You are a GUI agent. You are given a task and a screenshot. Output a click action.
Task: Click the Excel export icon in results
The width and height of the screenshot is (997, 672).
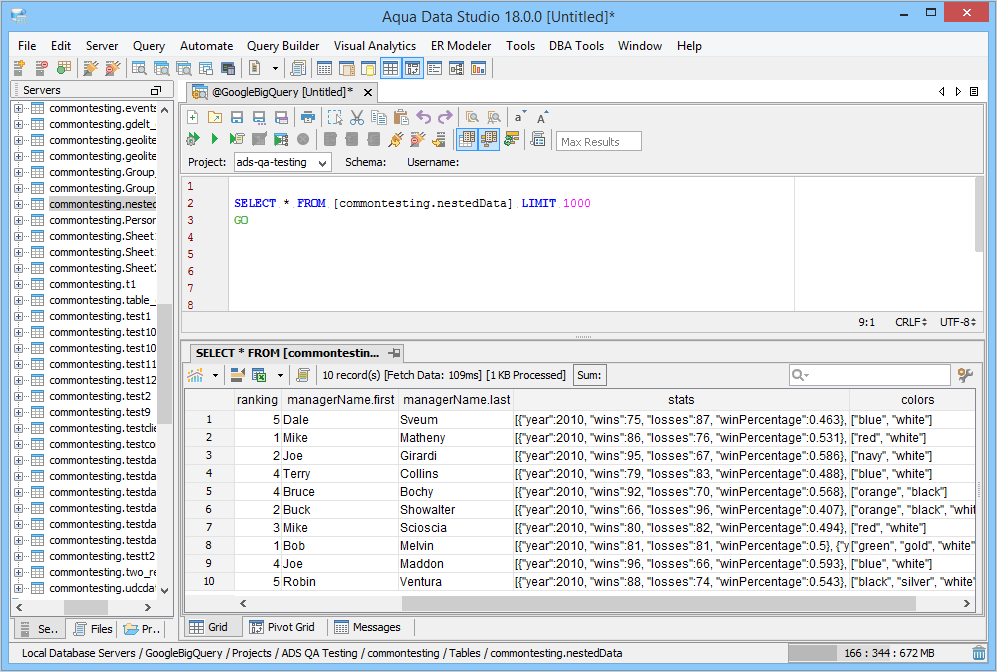259,375
